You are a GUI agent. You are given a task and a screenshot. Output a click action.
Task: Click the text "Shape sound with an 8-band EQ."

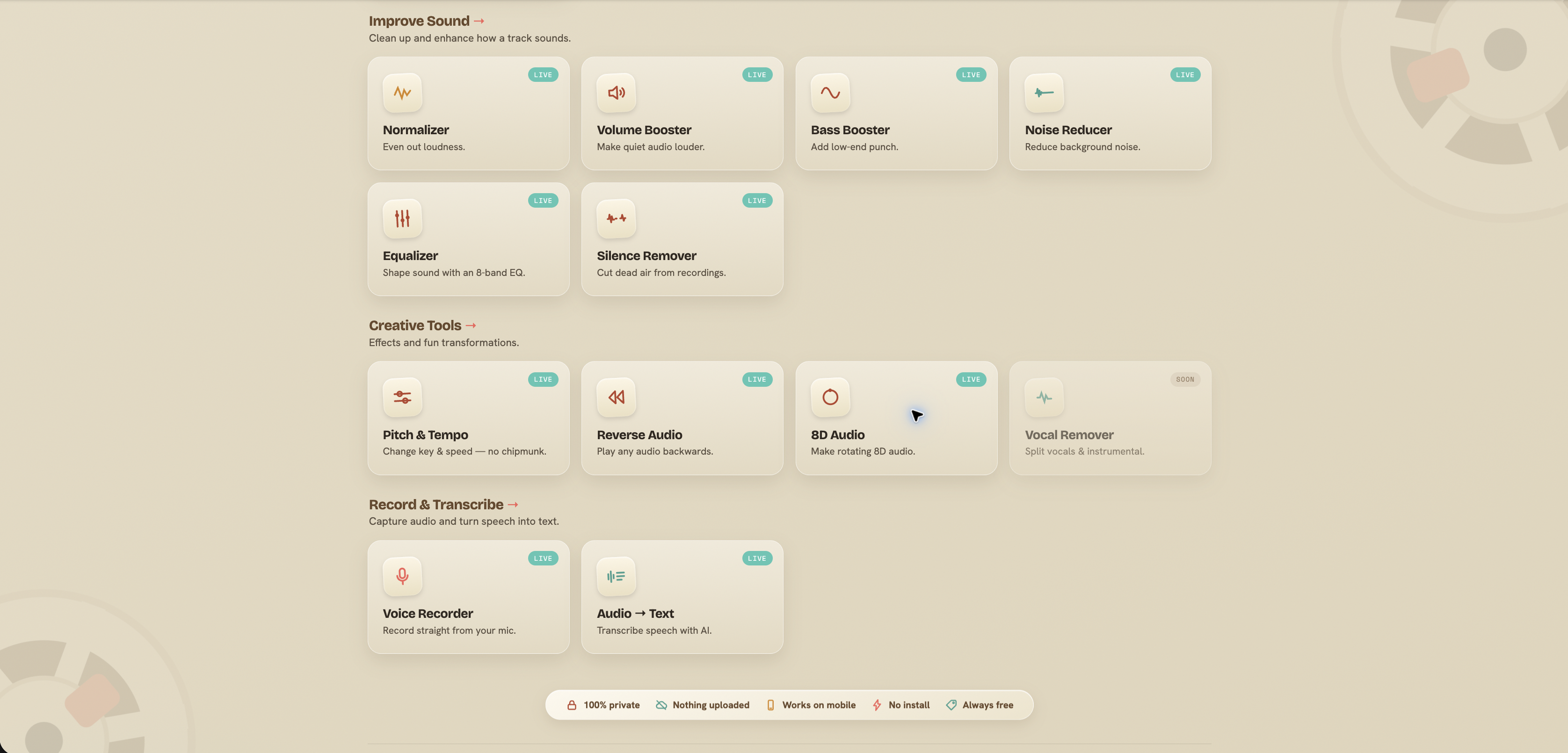[x=453, y=273]
